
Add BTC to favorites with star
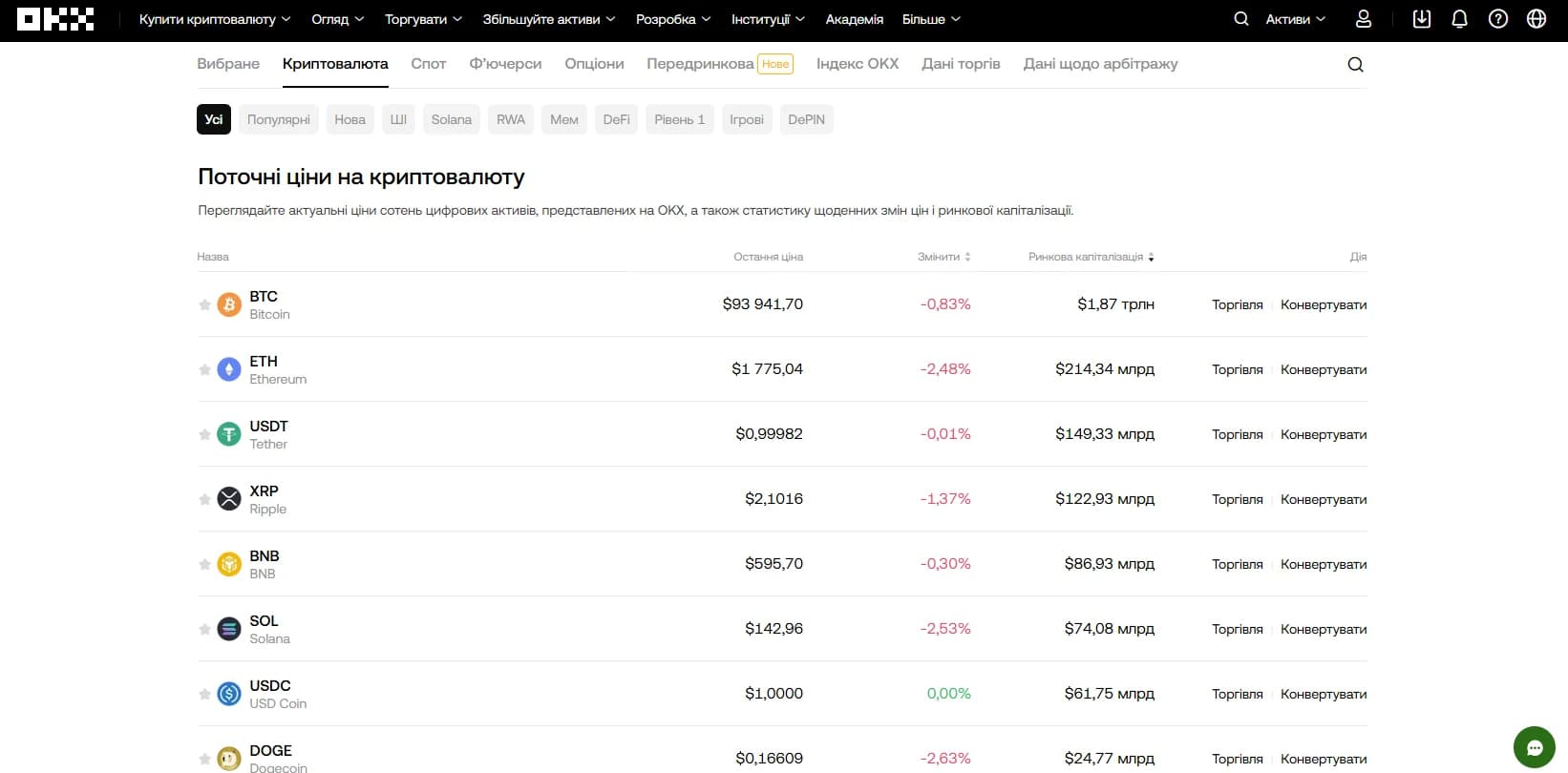[x=204, y=304]
